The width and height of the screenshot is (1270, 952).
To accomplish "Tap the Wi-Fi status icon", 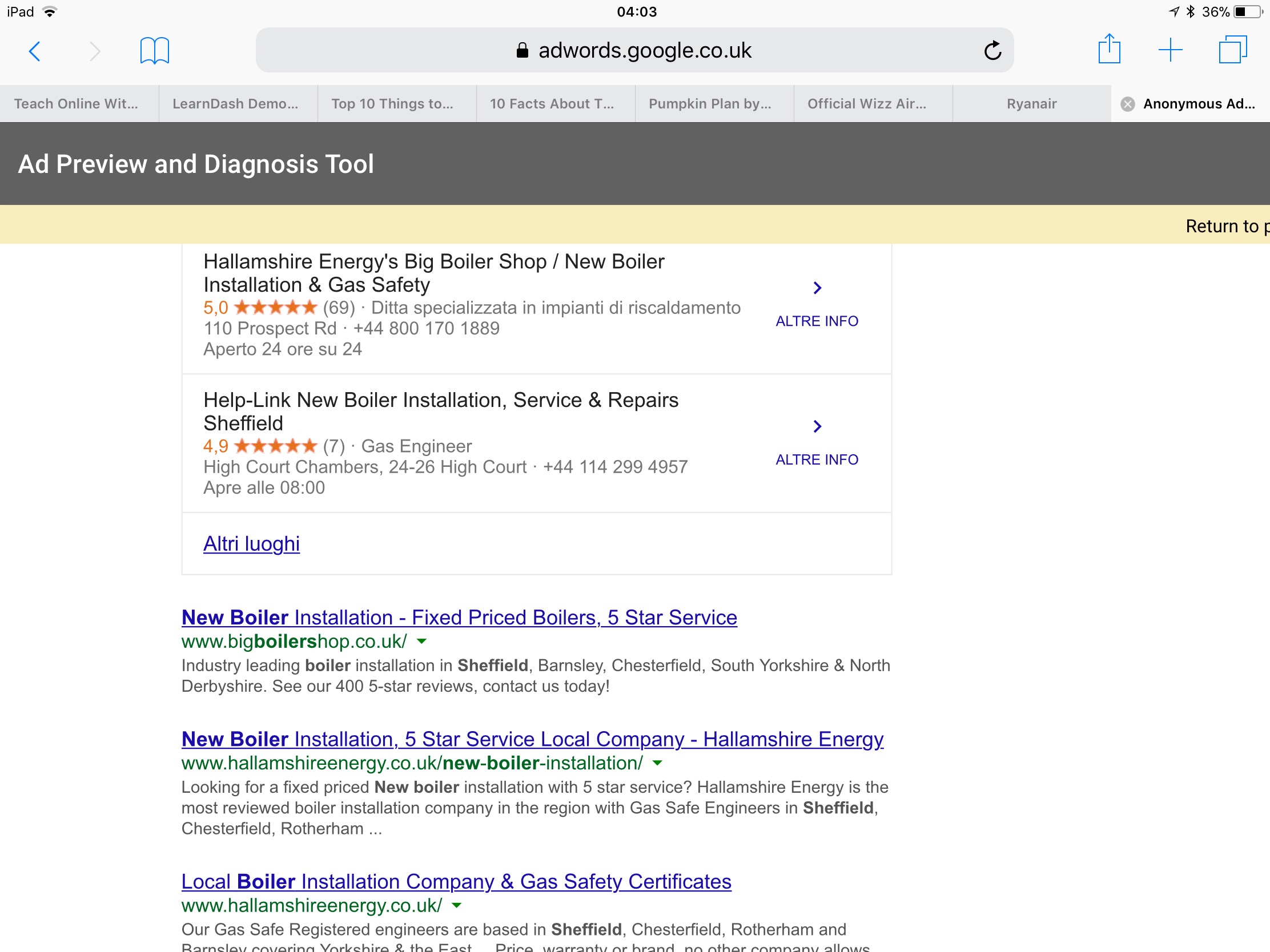I will click(50, 11).
